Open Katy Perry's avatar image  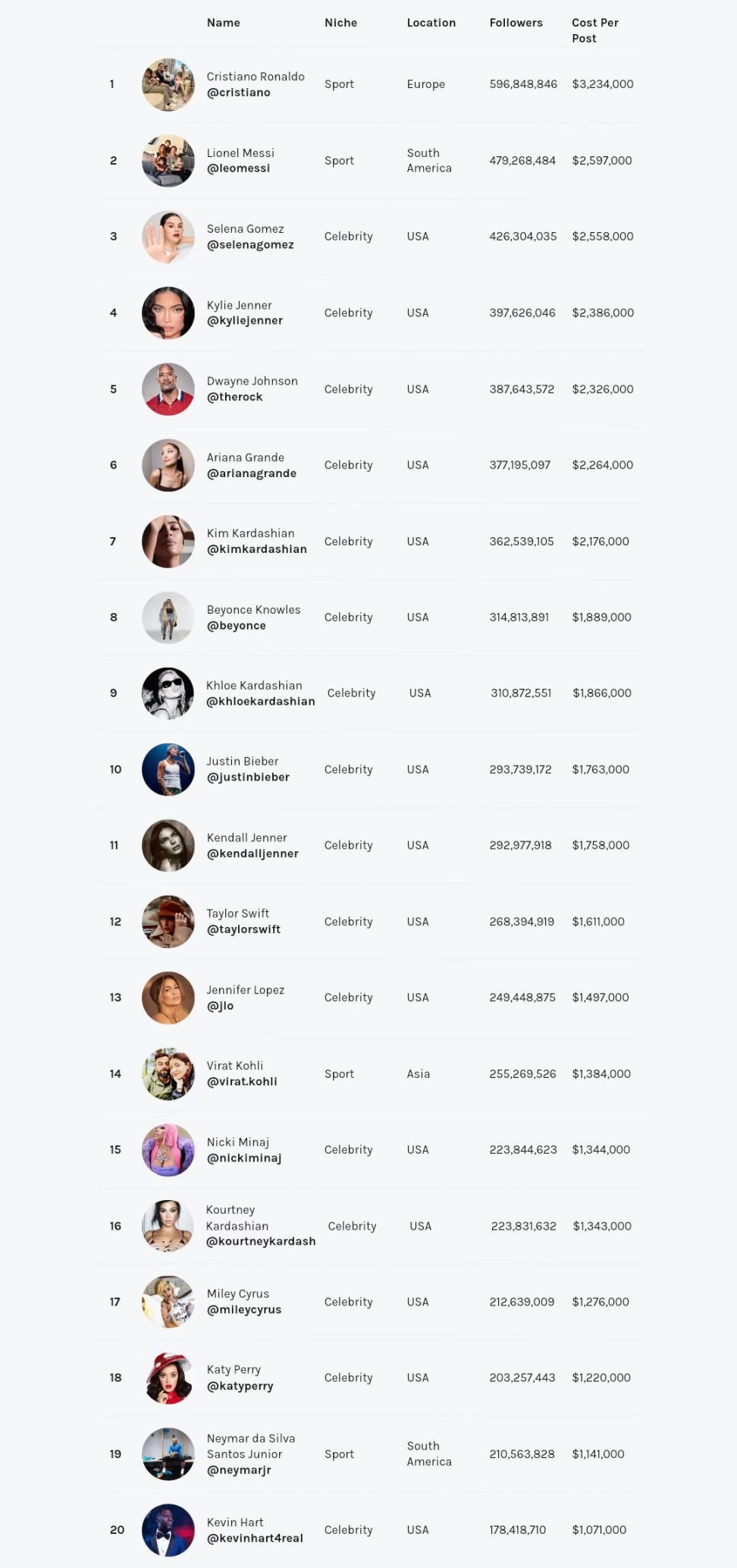168,1378
